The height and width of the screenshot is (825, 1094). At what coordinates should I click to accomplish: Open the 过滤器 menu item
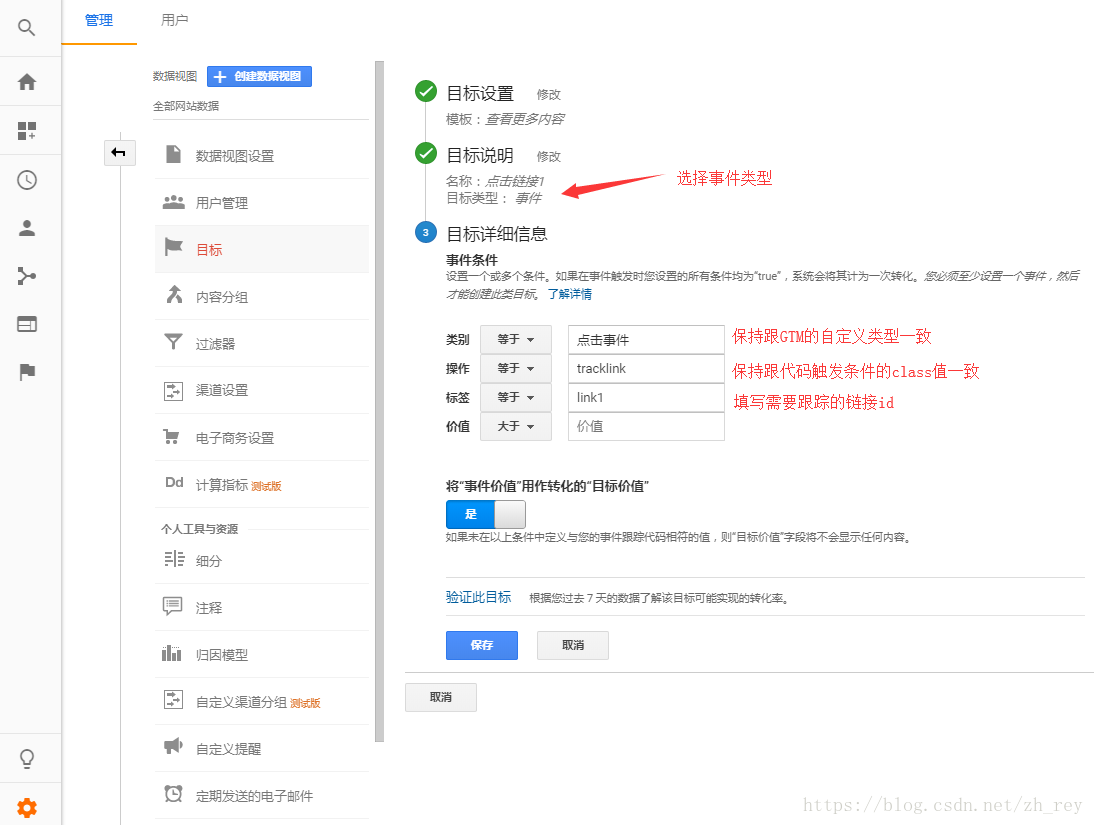(x=262, y=343)
